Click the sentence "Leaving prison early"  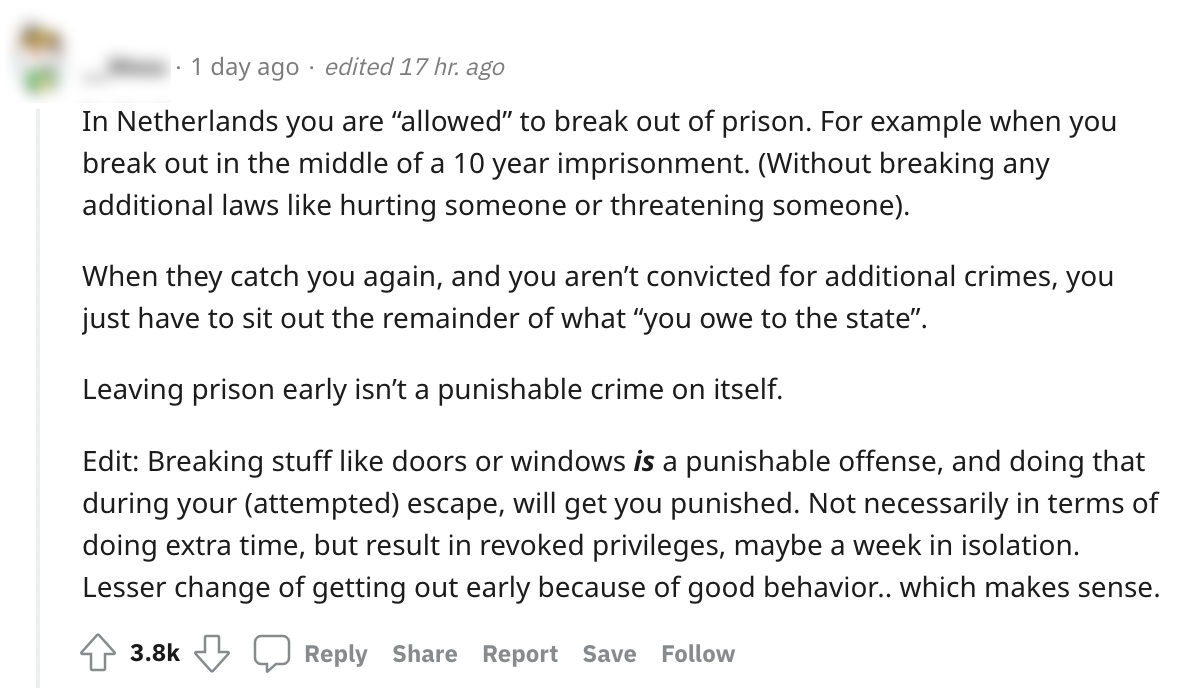coord(432,389)
